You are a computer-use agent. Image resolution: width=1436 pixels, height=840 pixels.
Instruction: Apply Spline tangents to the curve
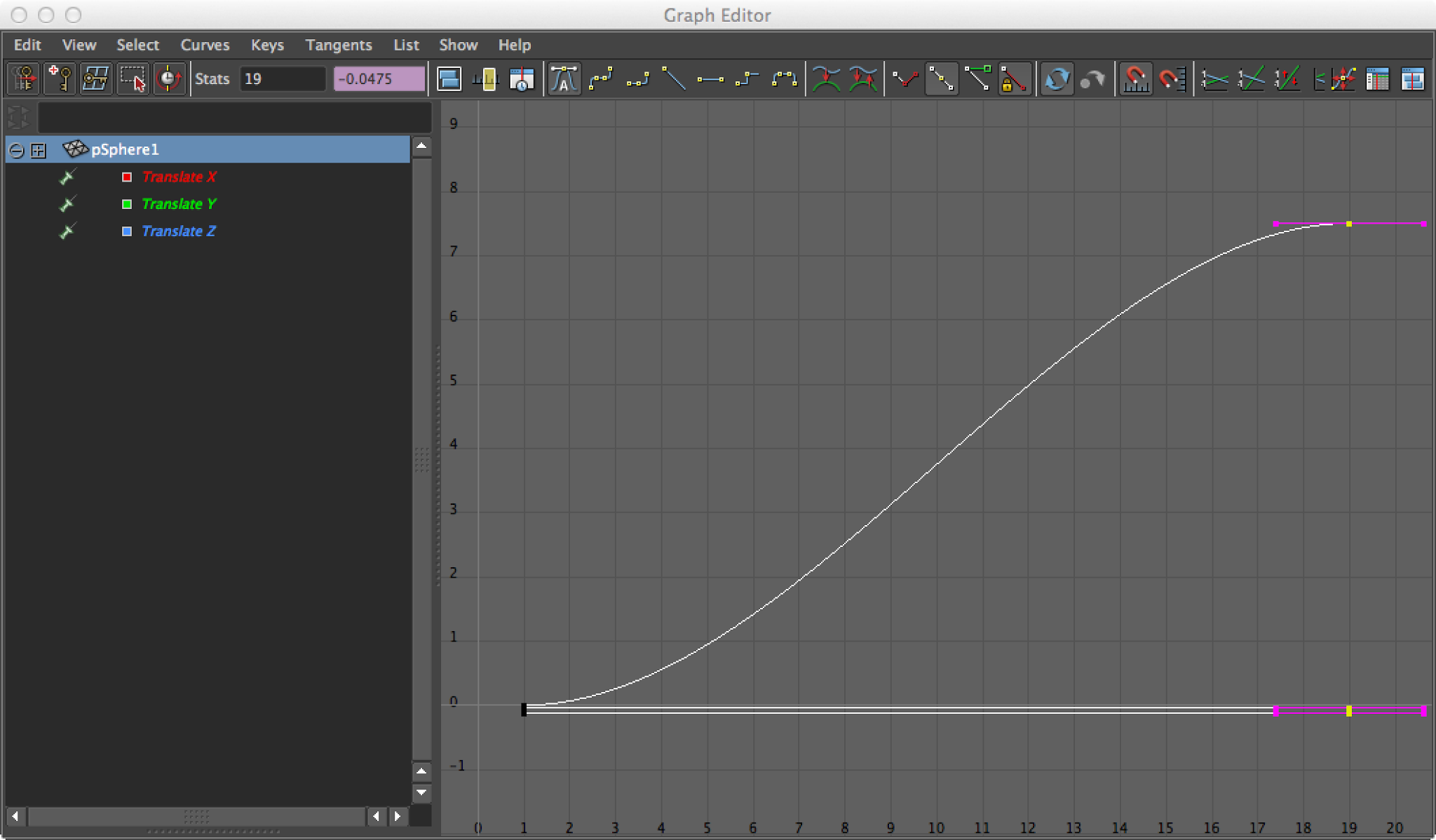click(602, 79)
